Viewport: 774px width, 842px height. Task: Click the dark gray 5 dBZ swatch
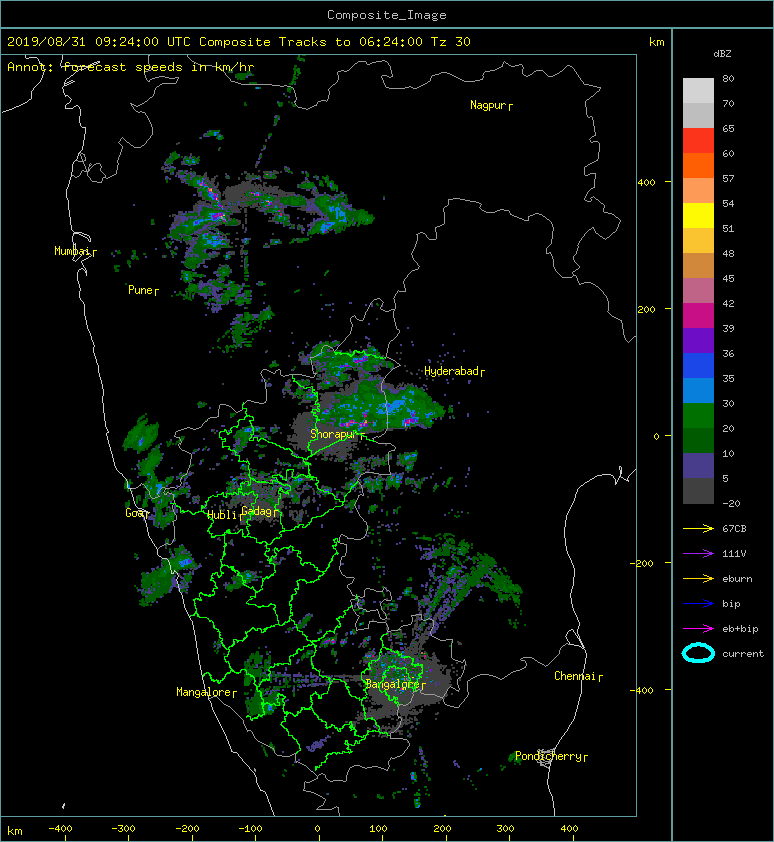(698, 491)
